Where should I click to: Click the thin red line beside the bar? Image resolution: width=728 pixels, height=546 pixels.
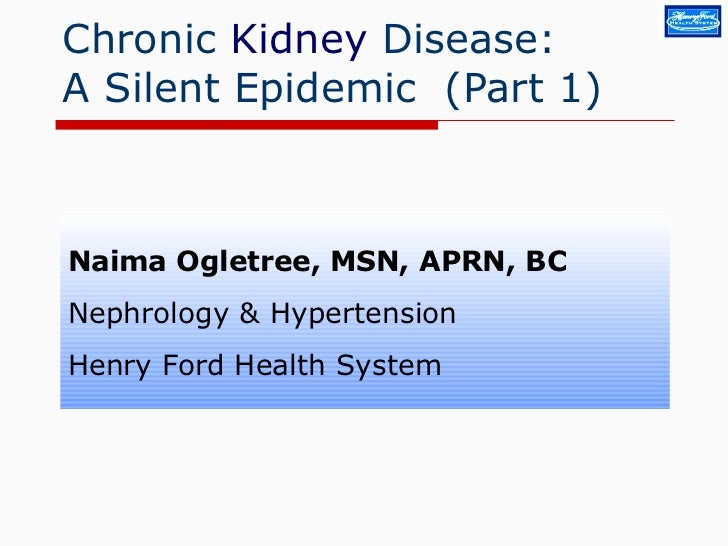point(556,121)
